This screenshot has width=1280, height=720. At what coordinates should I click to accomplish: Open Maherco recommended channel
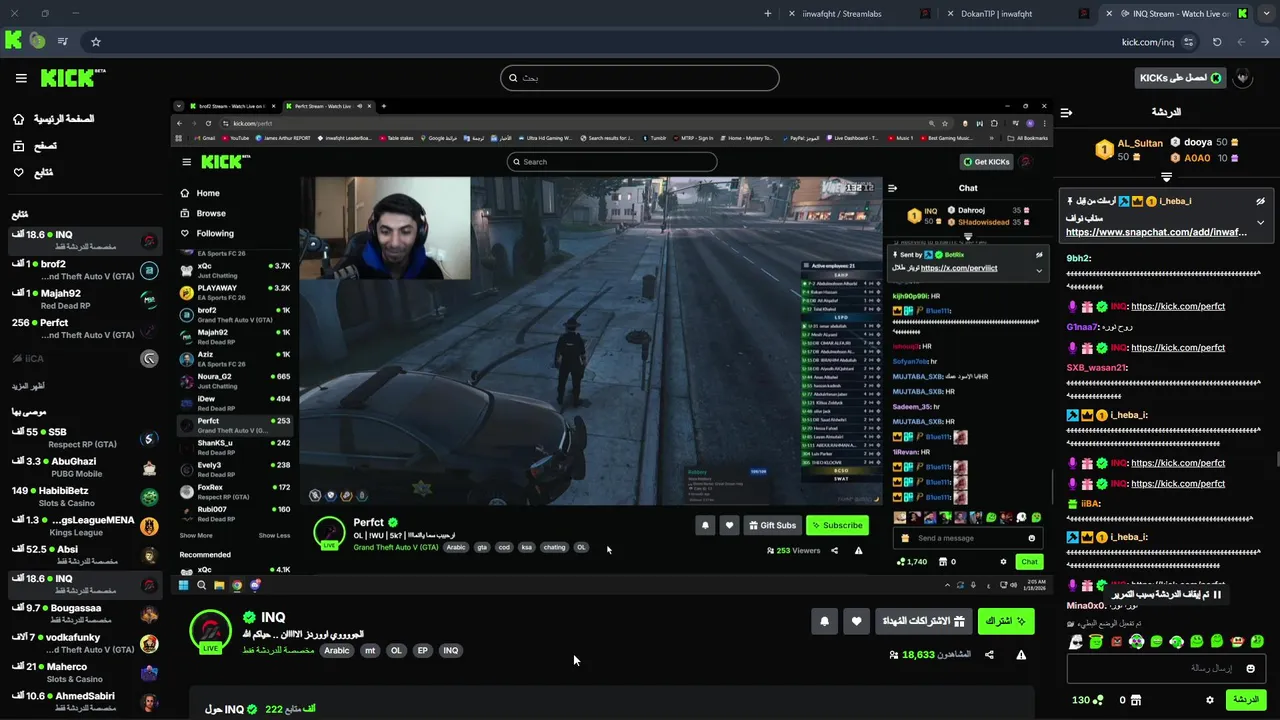click(84, 672)
